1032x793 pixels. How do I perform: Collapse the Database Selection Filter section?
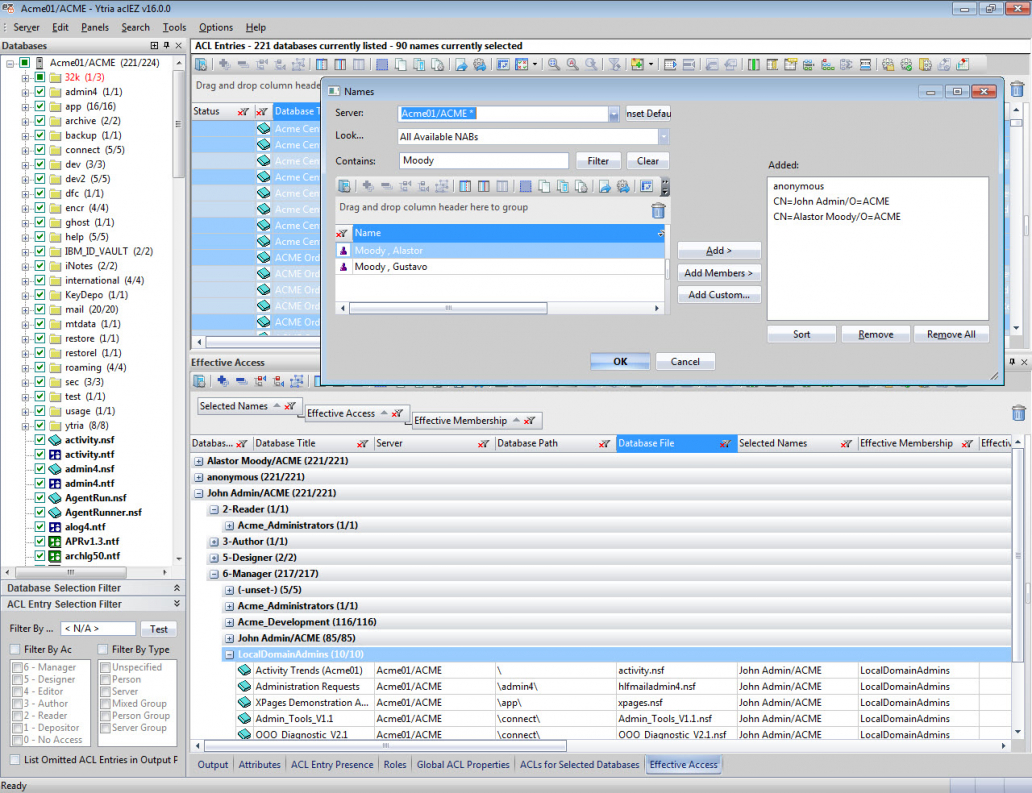[176, 588]
